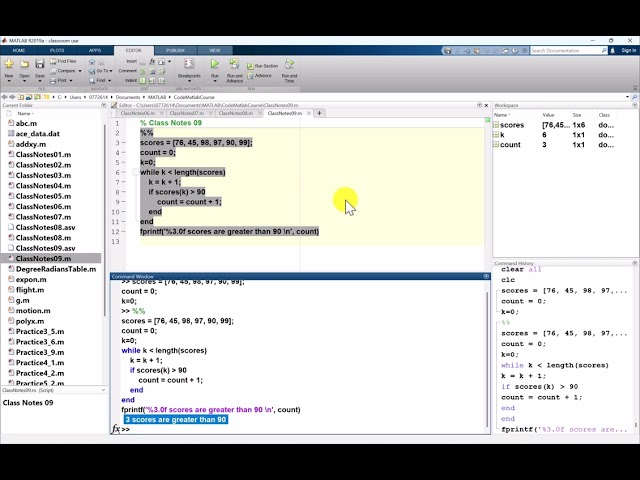Open Current Folder panel actions menu
Viewport: 640px width, 480px height.
[x=104, y=105]
